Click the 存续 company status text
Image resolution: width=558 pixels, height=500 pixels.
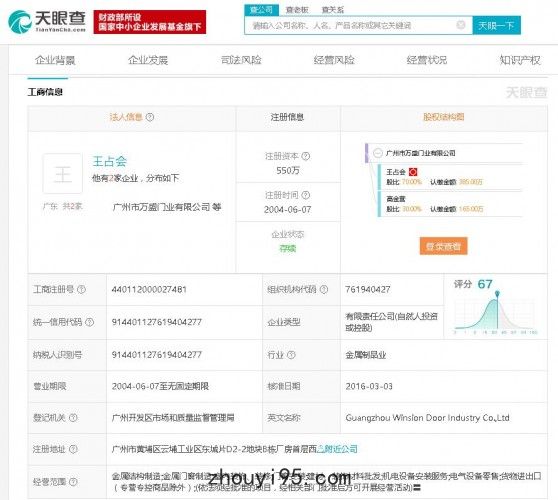pos(288,248)
